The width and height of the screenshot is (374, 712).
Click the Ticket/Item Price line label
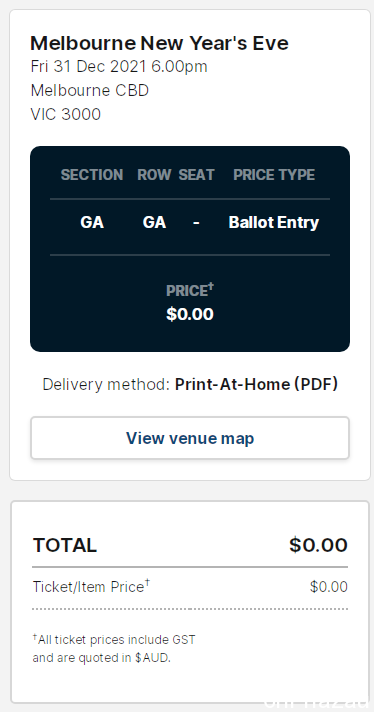[x=91, y=587]
